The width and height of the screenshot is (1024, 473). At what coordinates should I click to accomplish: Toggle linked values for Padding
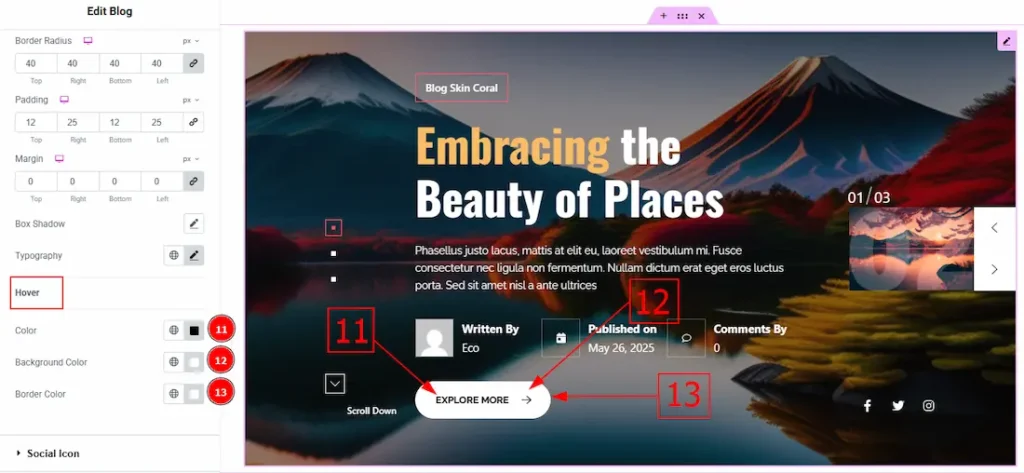[194, 122]
